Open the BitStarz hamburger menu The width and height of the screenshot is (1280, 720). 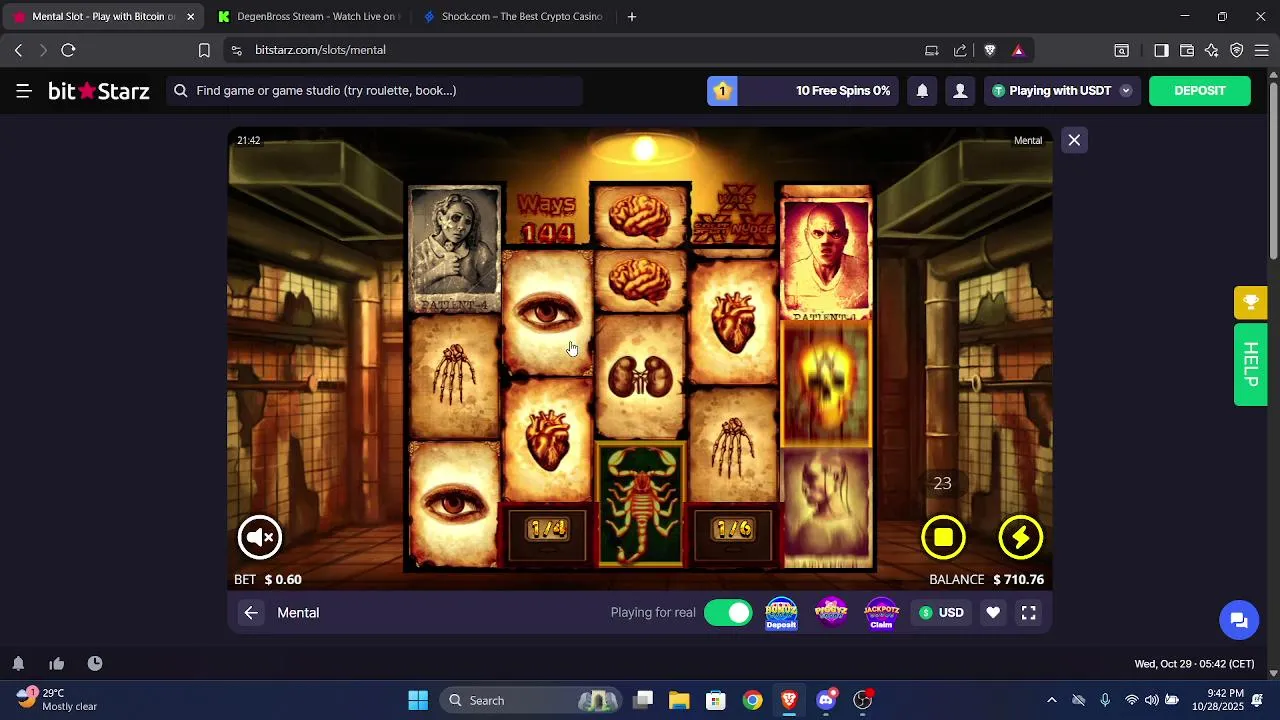[x=24, y=91]
